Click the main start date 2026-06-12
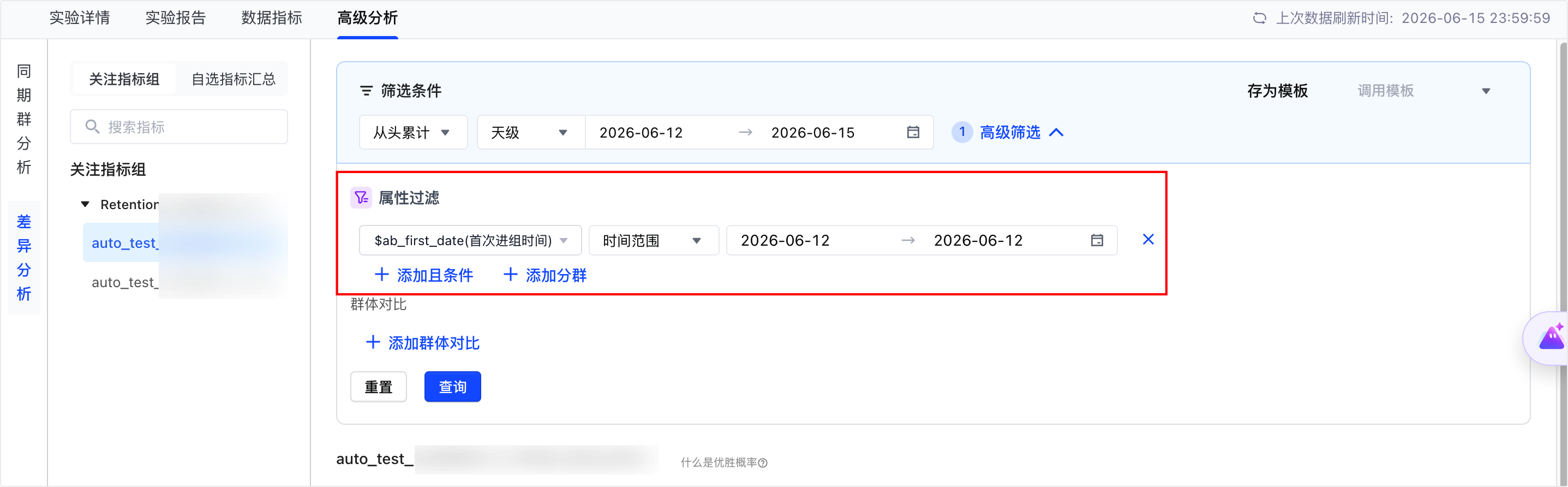Screen dimensions: 1568x487 tap(641, 132)
